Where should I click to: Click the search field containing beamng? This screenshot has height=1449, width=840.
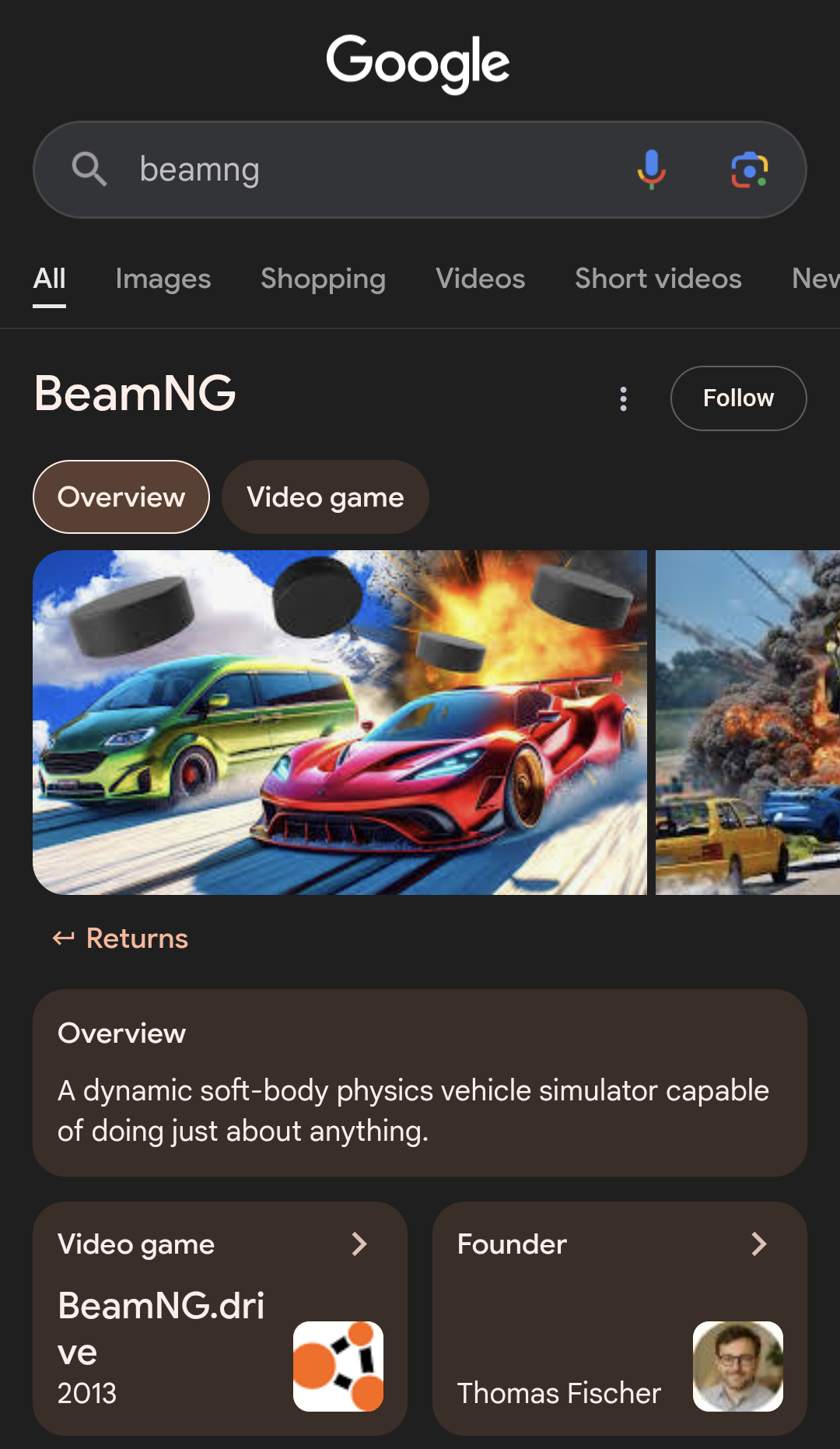click(x=420, y=170)
